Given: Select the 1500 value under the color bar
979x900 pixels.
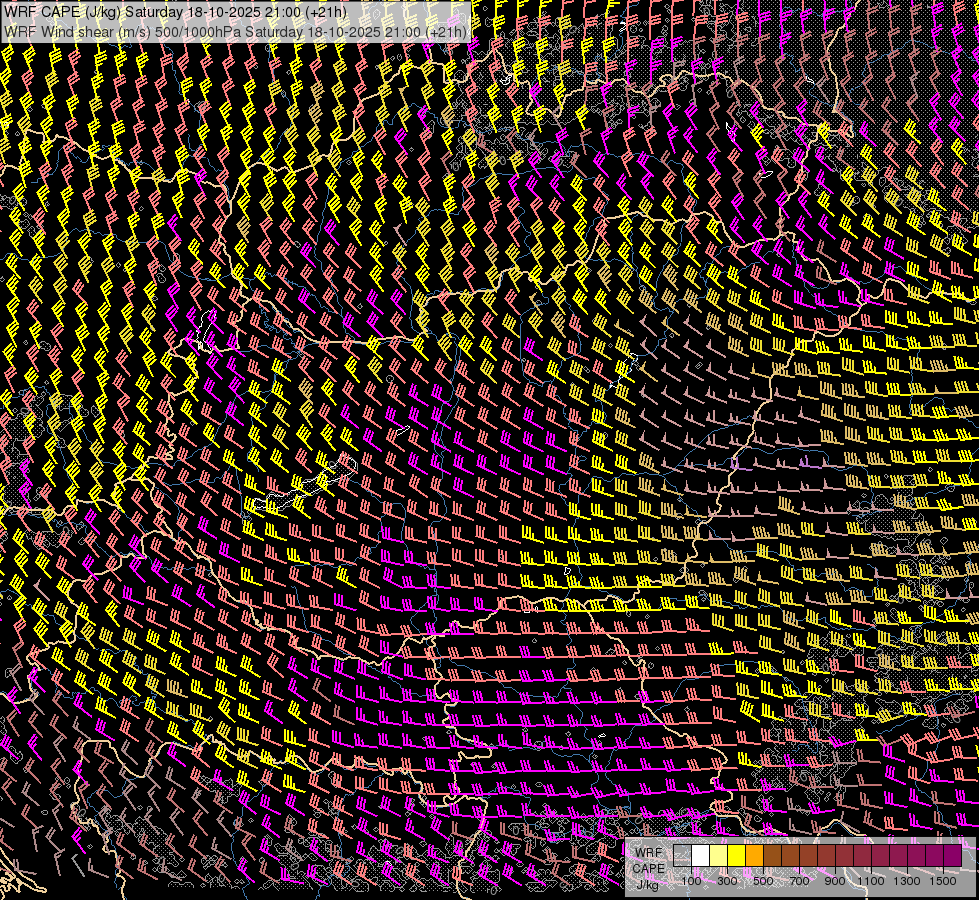Looking at the screenshot, I should pyautogui.click(x=943, y=881).
